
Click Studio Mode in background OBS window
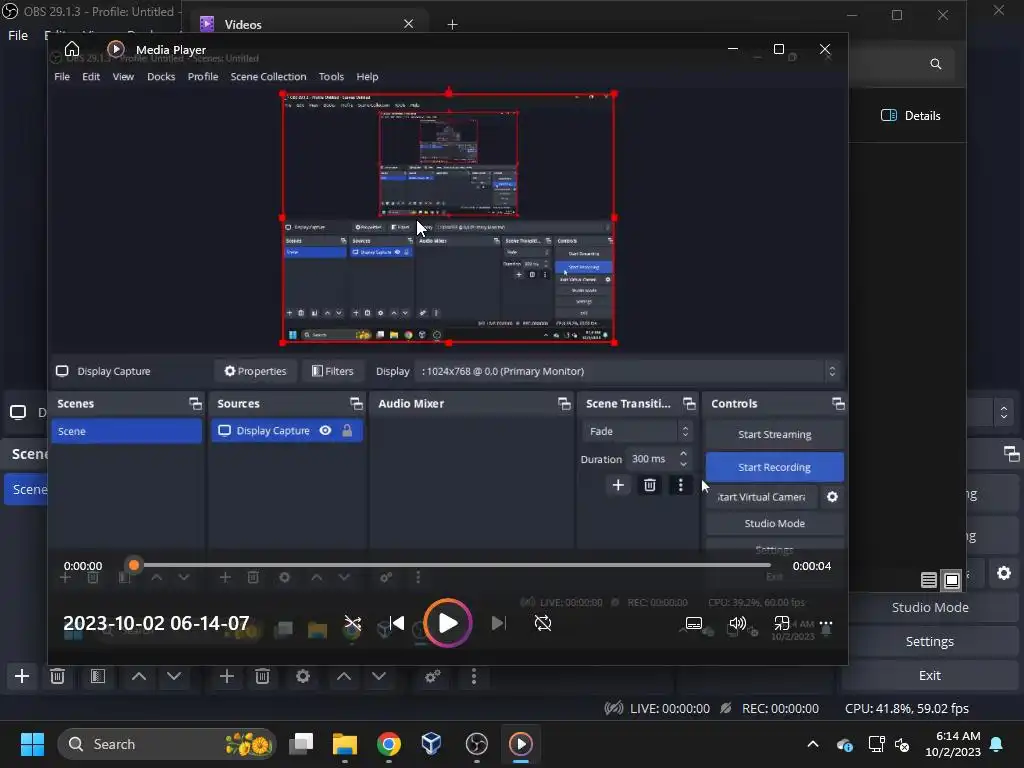930,607
